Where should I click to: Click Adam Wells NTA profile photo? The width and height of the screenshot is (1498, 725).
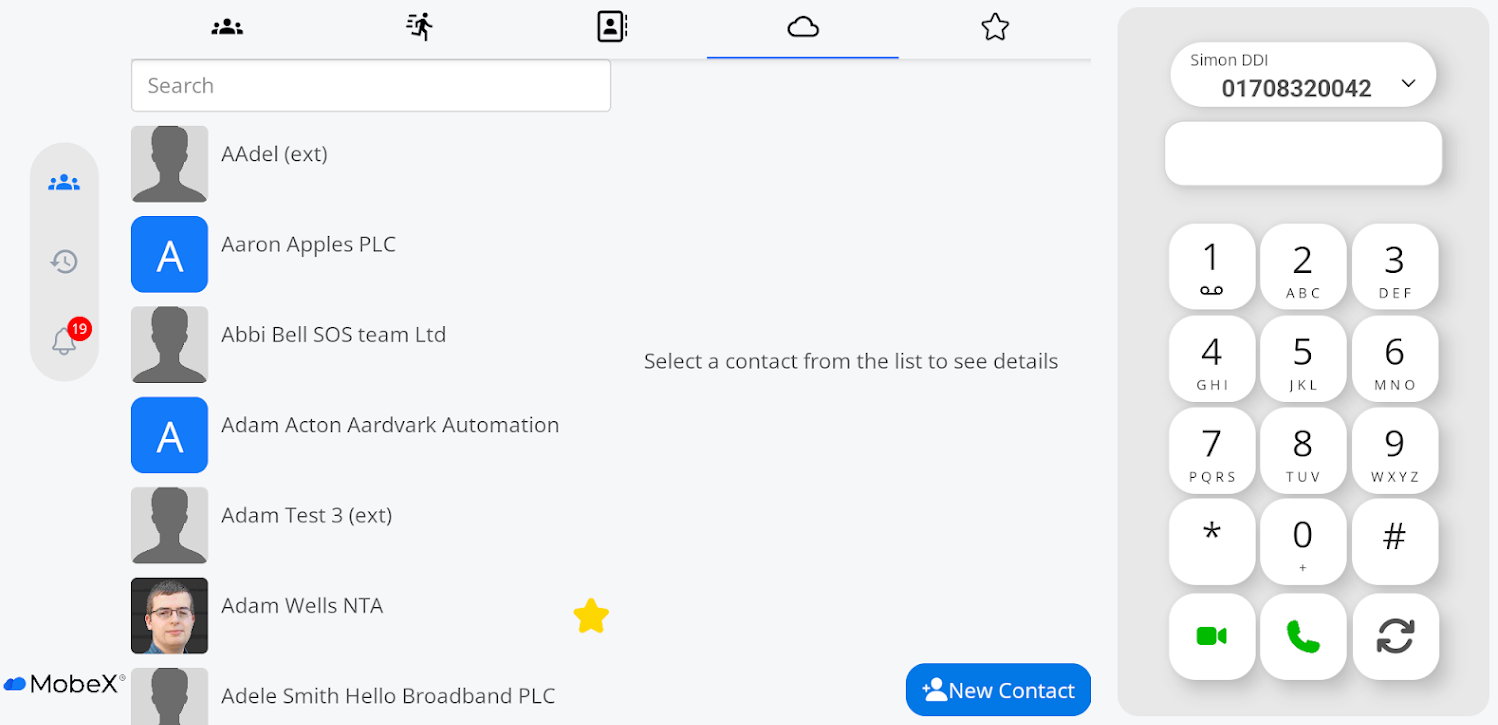(170, 615)
